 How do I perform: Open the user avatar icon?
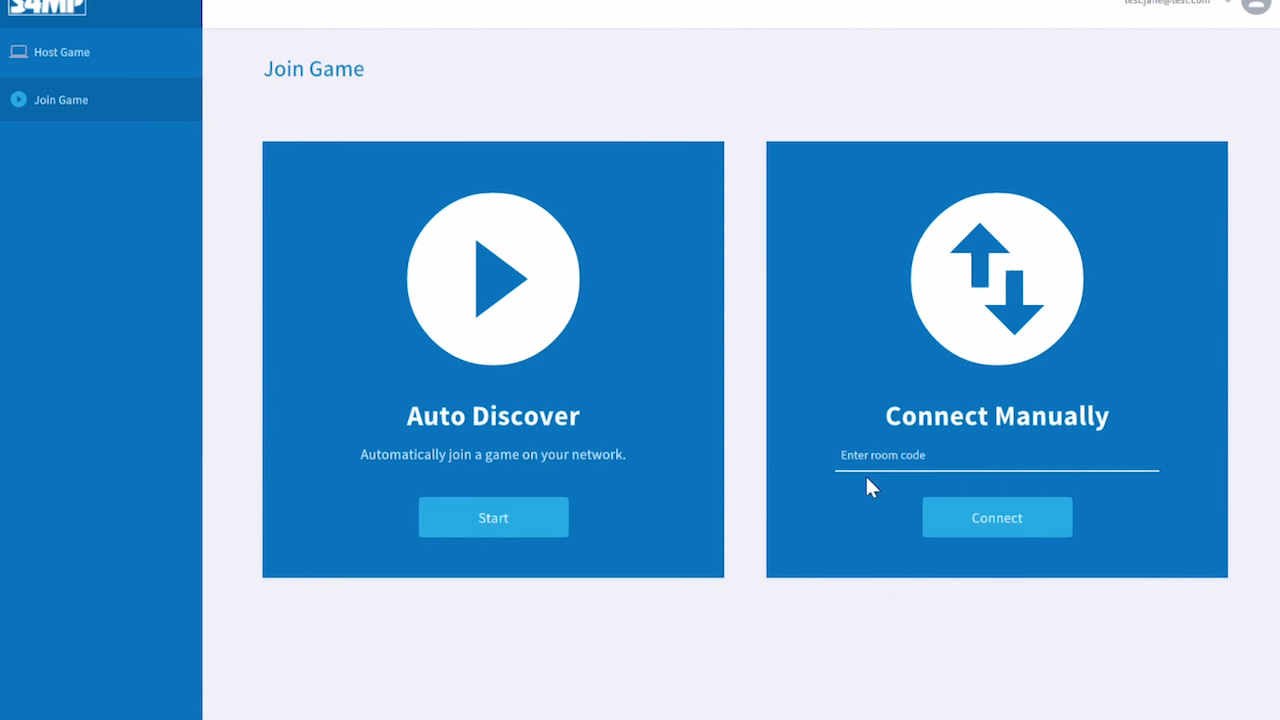click(x=1255, y=4)
